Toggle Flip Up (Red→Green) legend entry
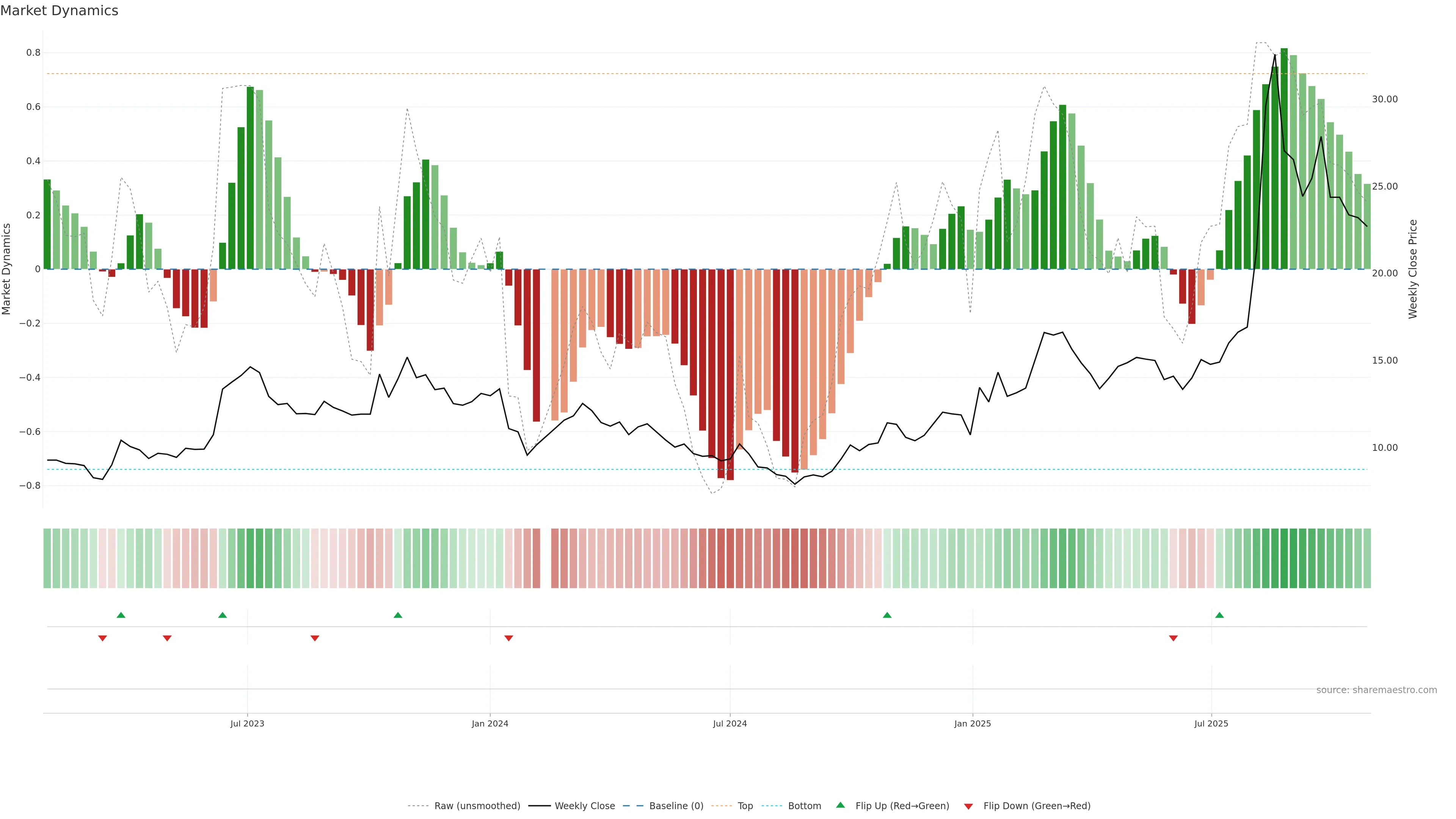 (902, 806)
